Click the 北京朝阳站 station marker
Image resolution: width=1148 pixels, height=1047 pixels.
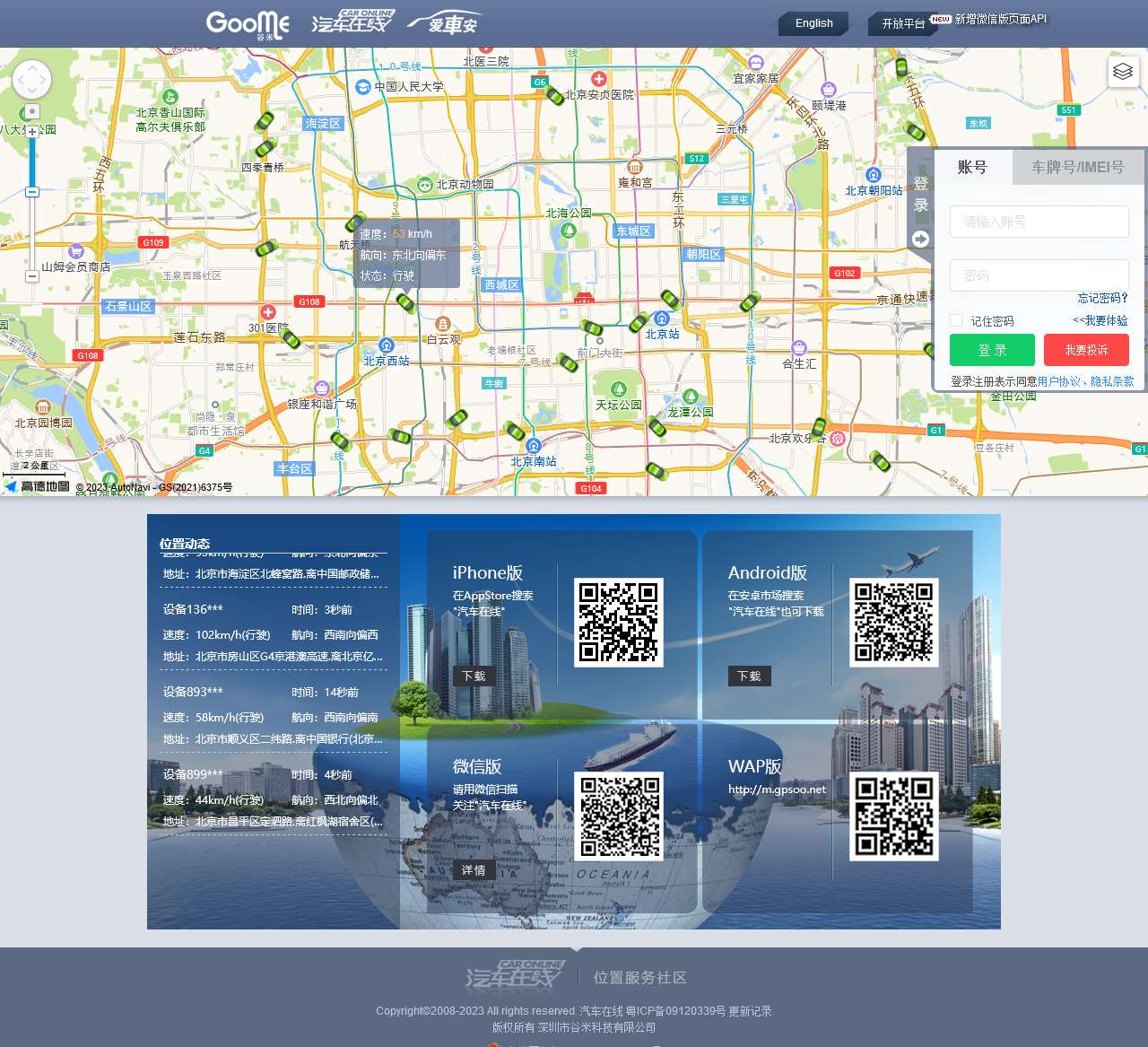point(874,175)
